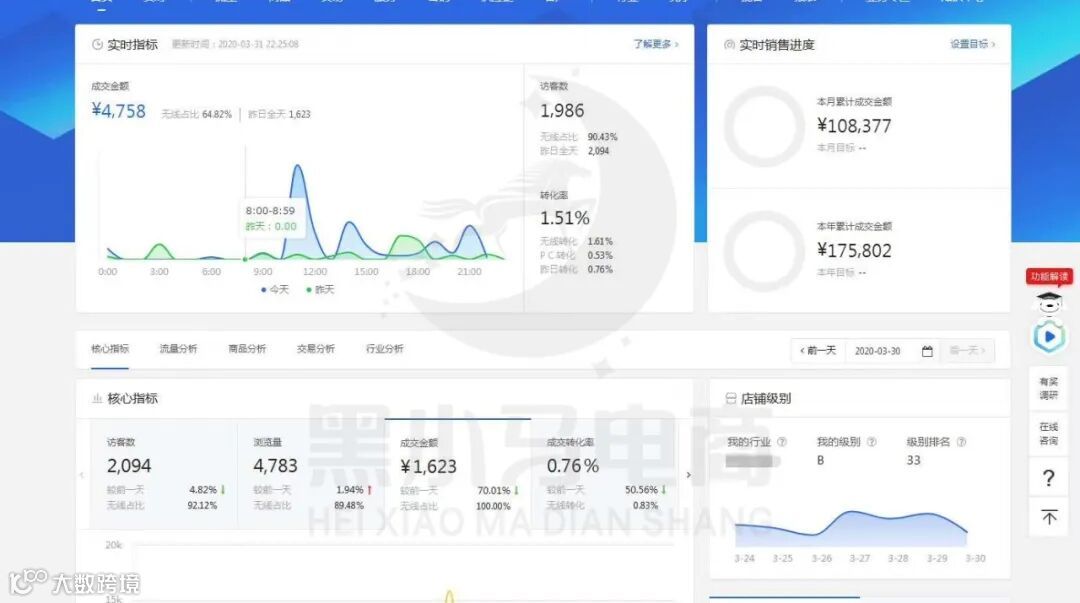Click the 级别排名 value 33
The width and height of the screenshot is (1080, 603).
[913, 460]
